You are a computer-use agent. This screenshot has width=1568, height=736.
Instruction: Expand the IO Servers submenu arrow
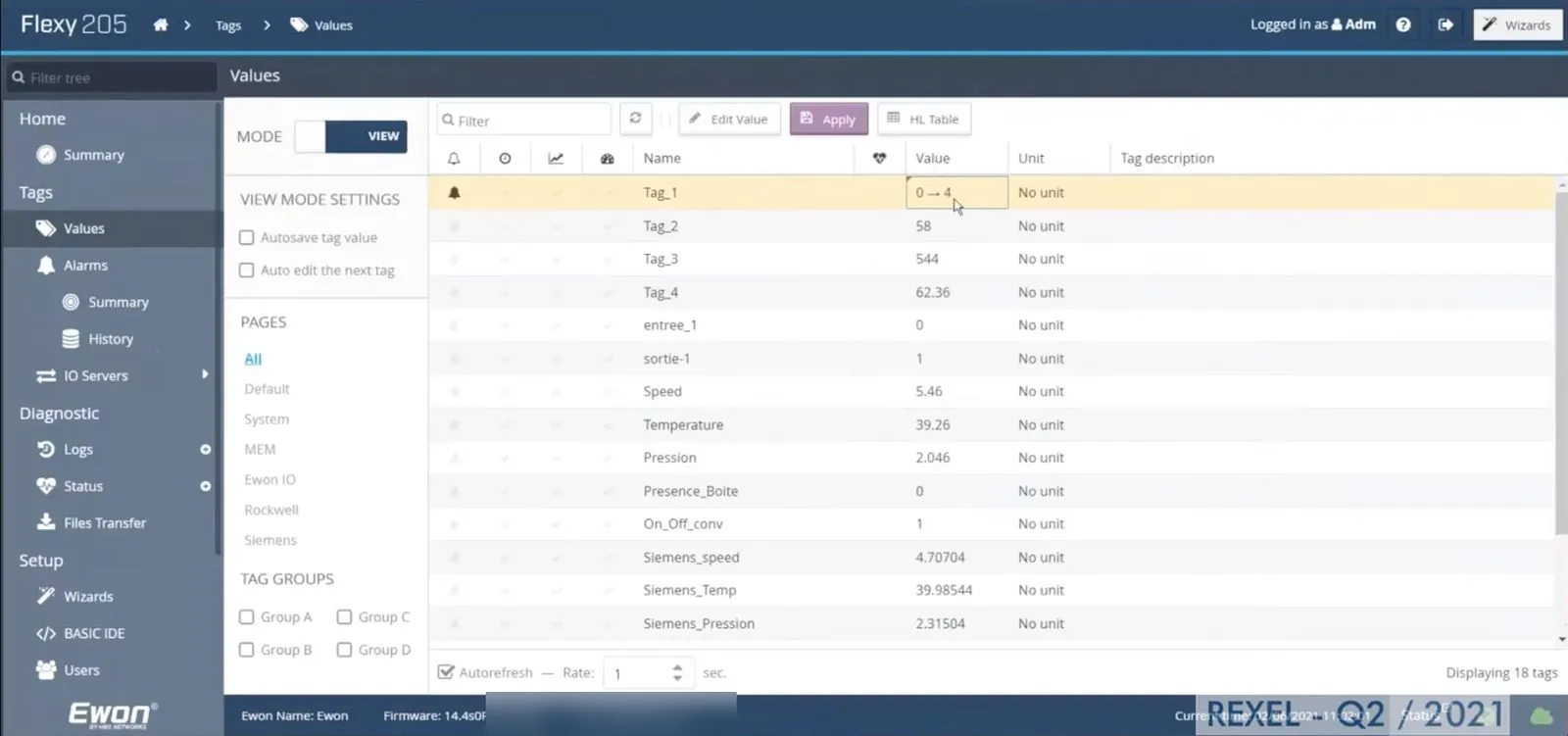coord(205,374)
